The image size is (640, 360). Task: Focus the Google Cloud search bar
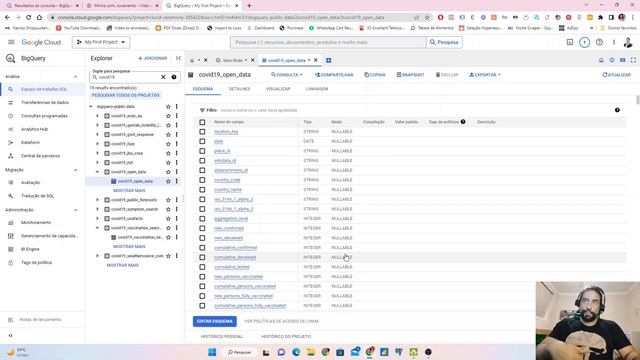(x=328, y=42)
